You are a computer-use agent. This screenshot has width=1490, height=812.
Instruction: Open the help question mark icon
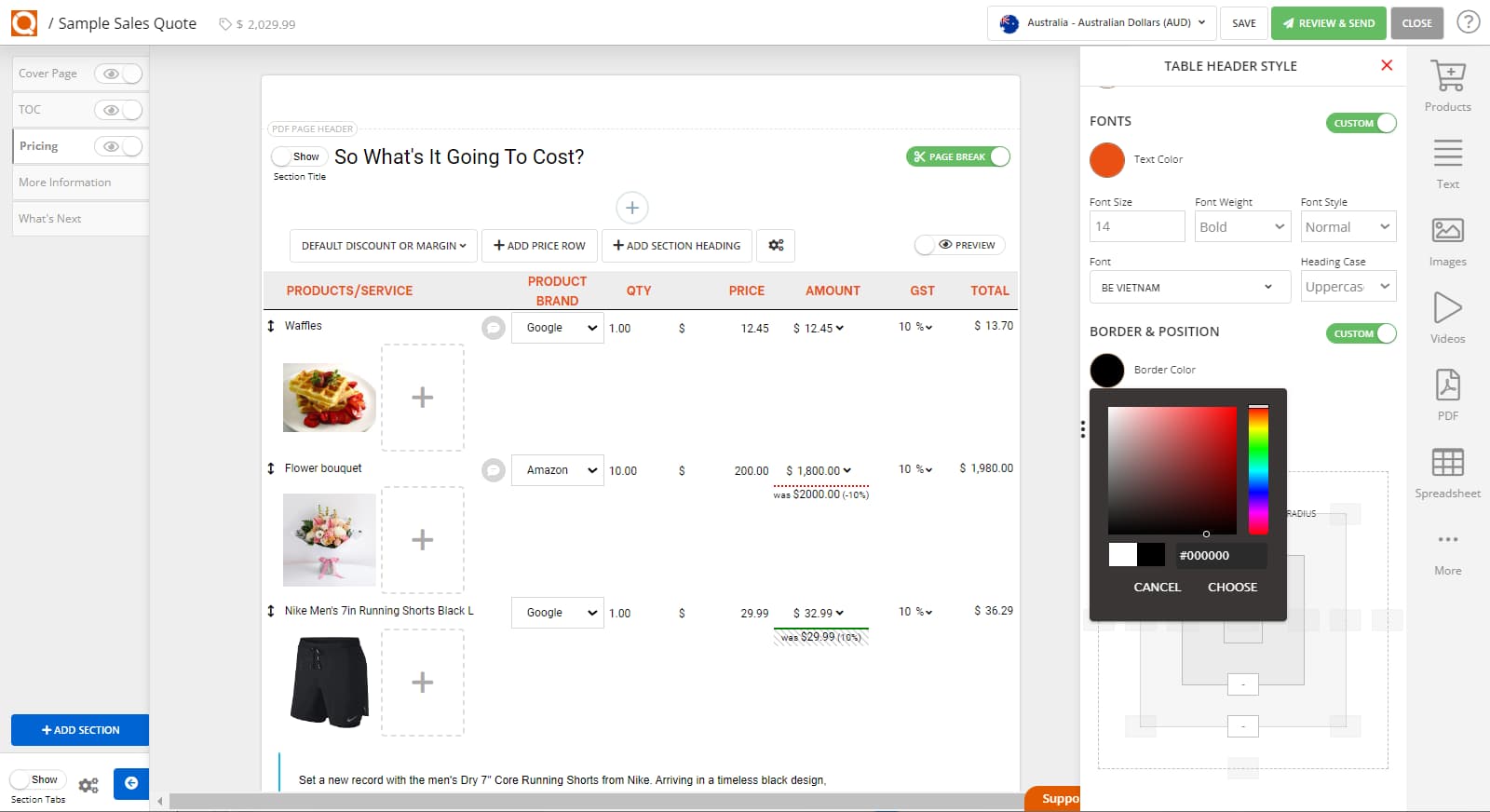point(1469,21)
